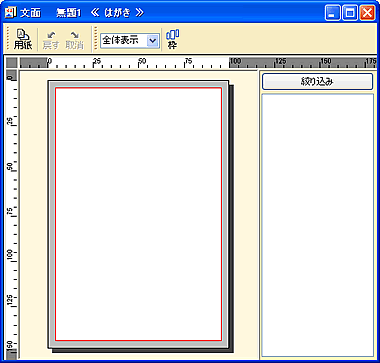Click the empty list panel below 絞り込み
The width and height of the screenshot is (380, 363).
pyautogui.click(x=317, y=225)
